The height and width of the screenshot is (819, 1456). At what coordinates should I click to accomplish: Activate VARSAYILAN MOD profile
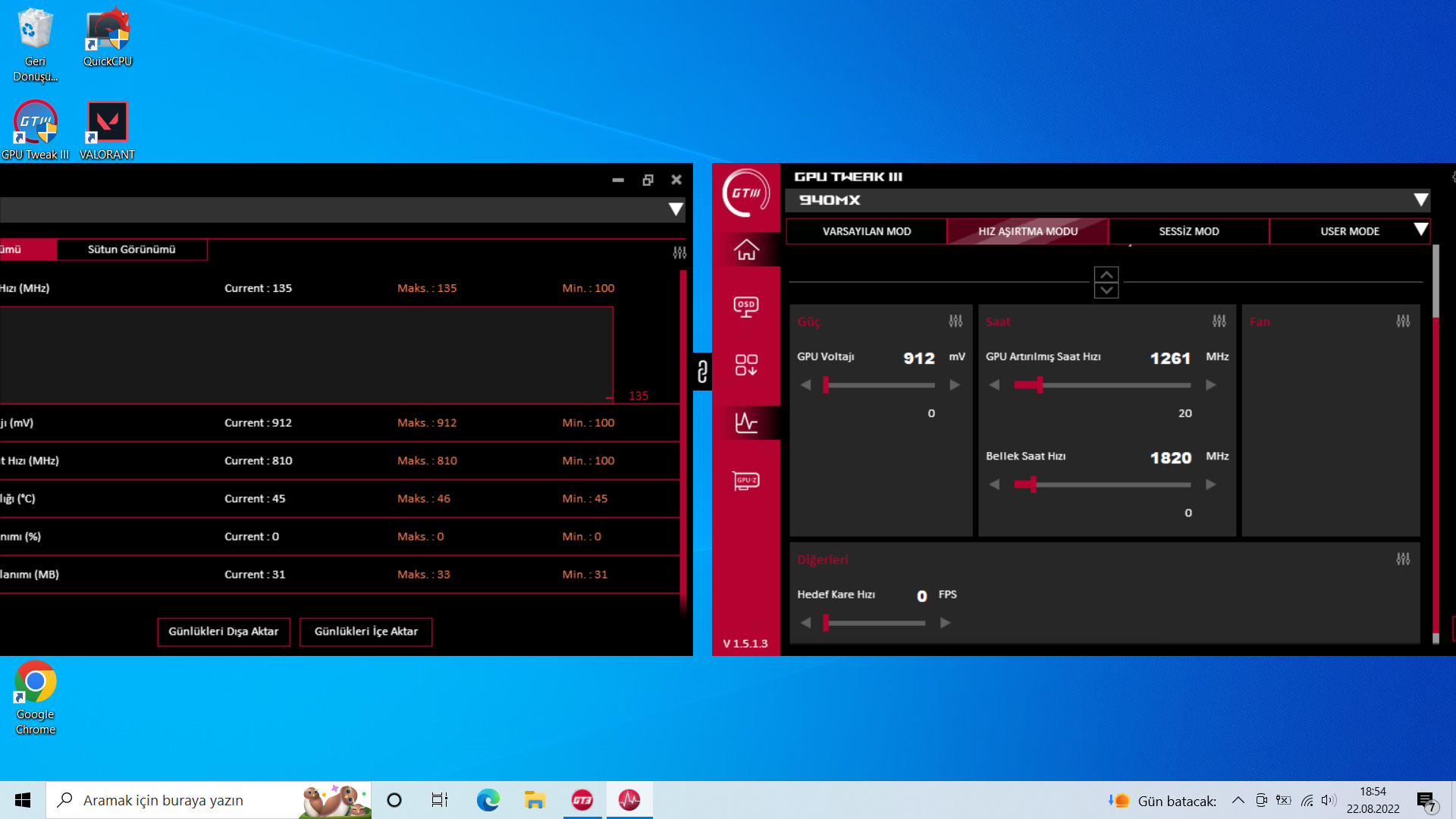coord(867,231)
